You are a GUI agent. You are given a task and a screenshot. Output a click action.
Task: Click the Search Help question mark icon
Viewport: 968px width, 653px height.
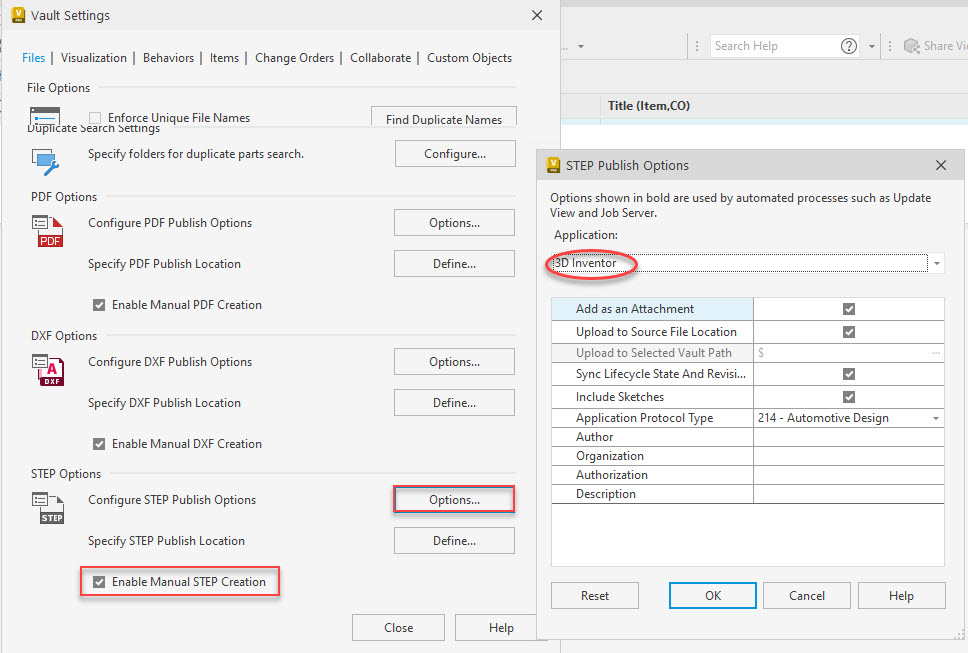tap(849, 46)
